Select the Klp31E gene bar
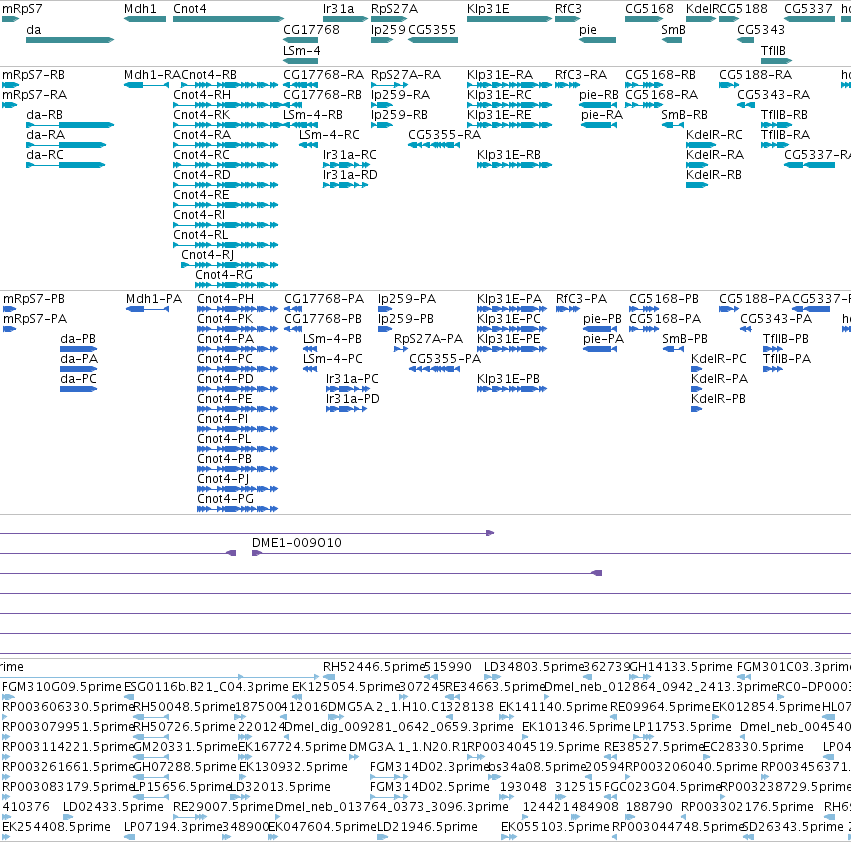 510,19
